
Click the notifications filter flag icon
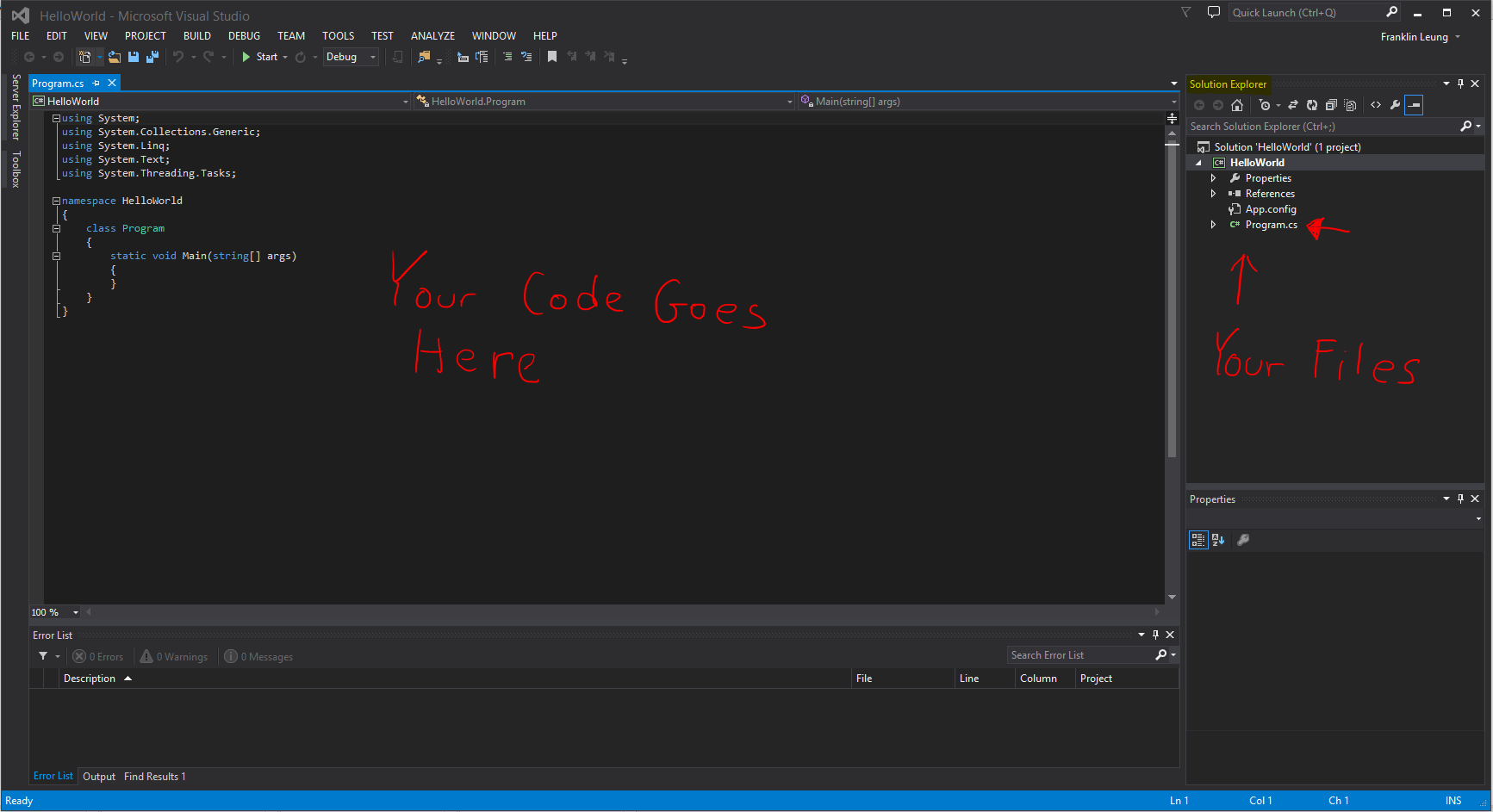(x=1186, y=12)
